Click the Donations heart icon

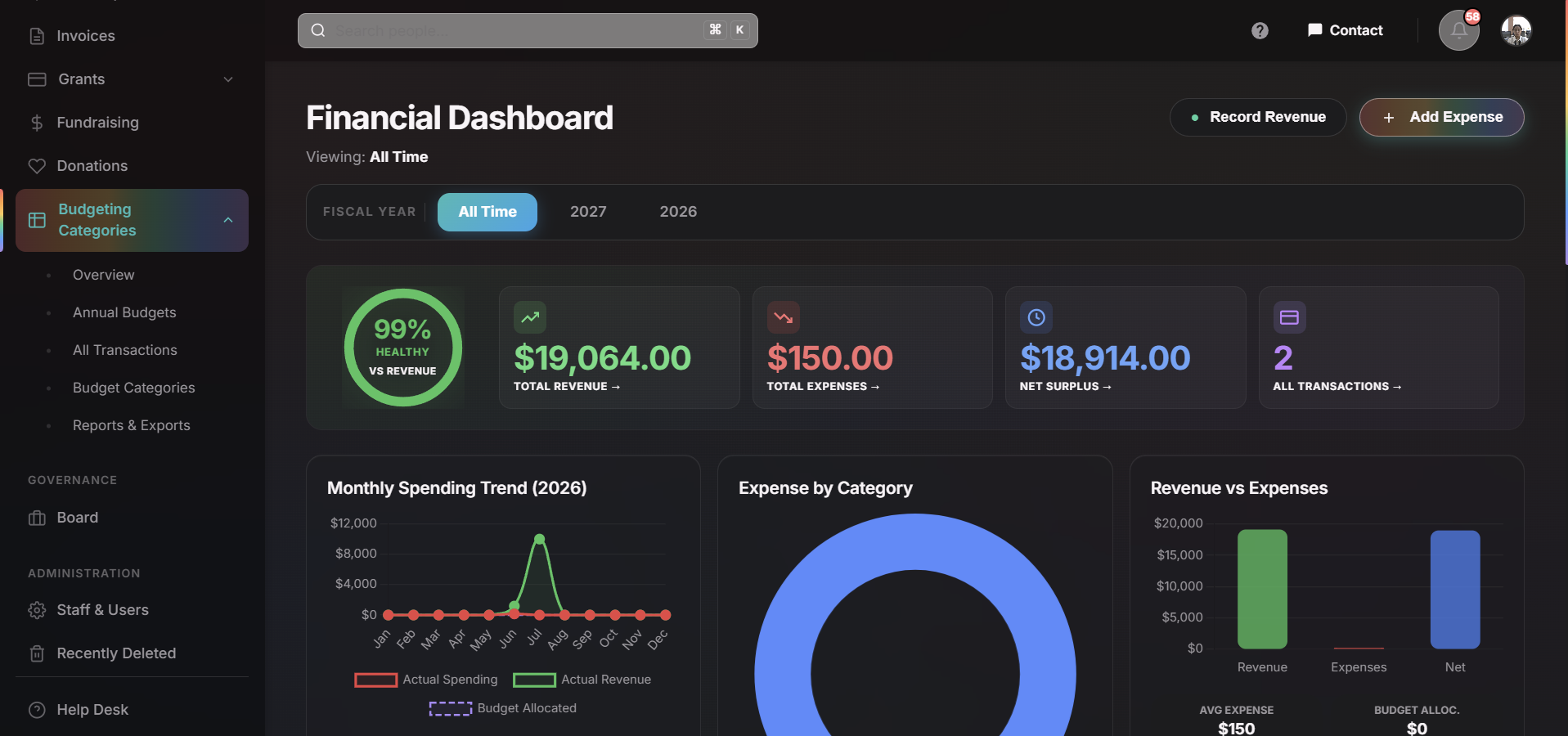click(x=37, y=166)
